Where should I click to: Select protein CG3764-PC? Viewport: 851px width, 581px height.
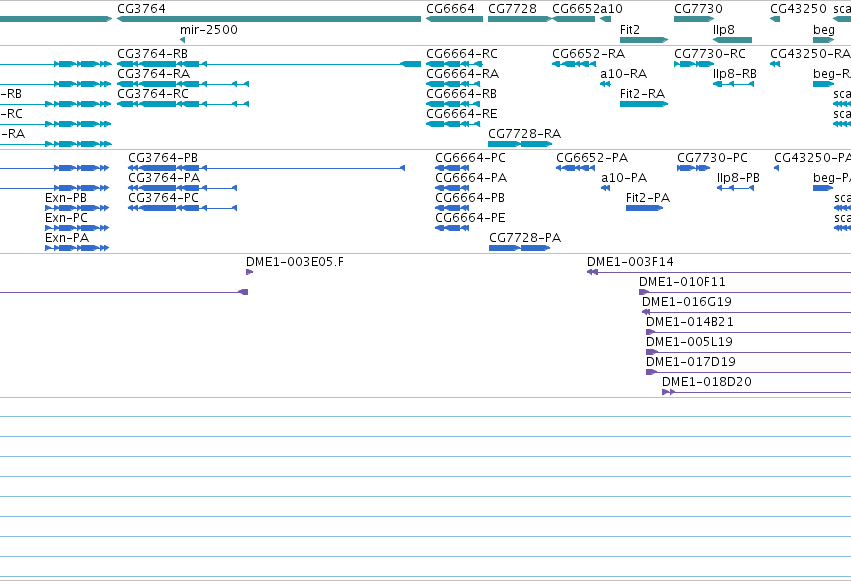pos(182,208)
